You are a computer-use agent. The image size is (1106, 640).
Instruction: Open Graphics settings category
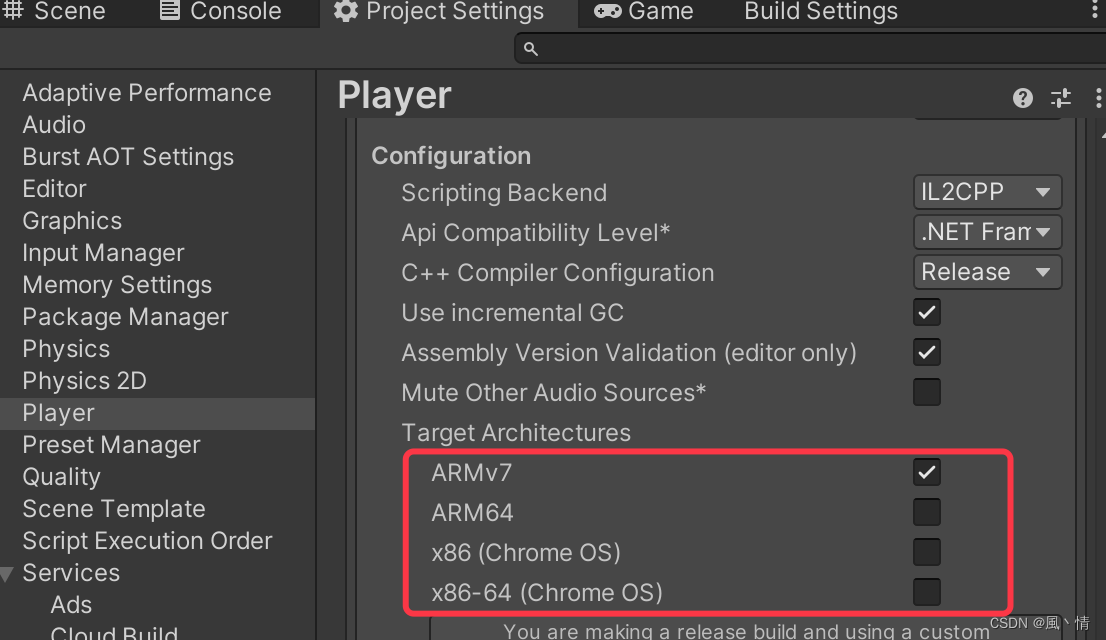pyautogui.click(x=72, y=221)
